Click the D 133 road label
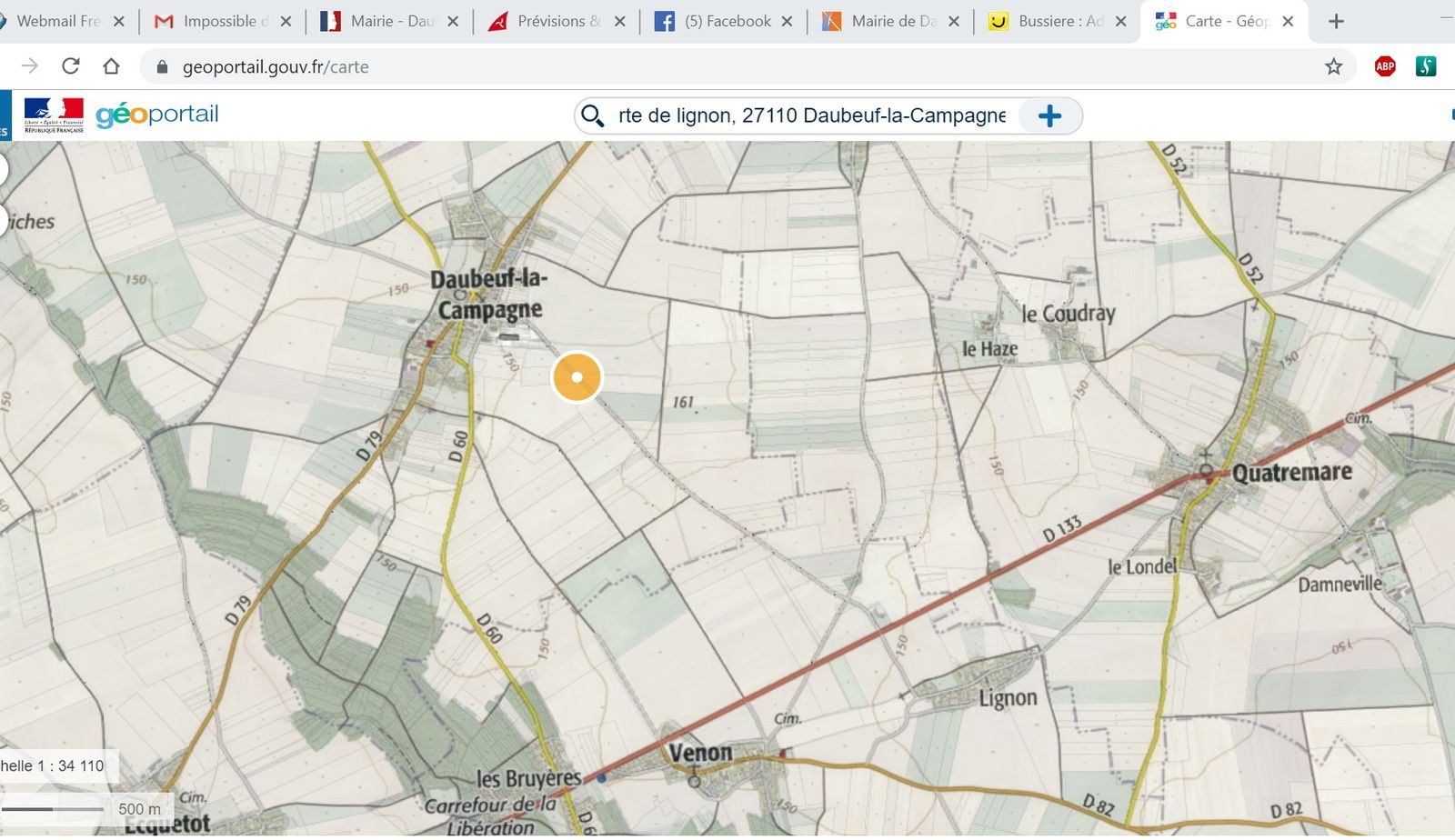1455x840 pixels. click(1062, 529)
